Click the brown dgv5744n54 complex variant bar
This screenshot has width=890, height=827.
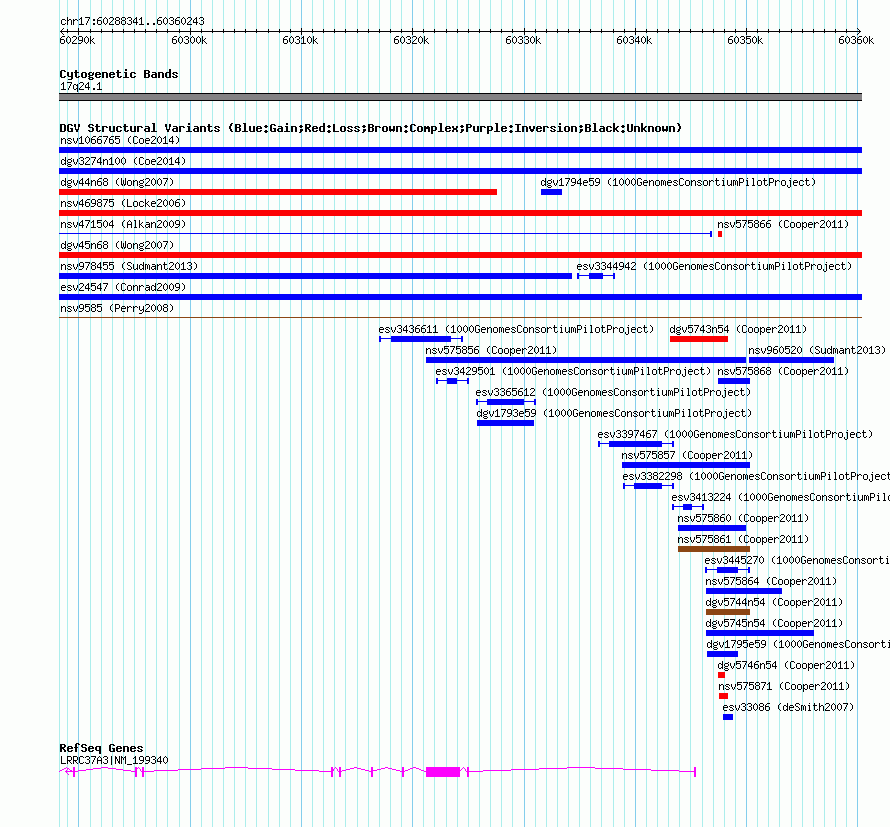[728, 612]
